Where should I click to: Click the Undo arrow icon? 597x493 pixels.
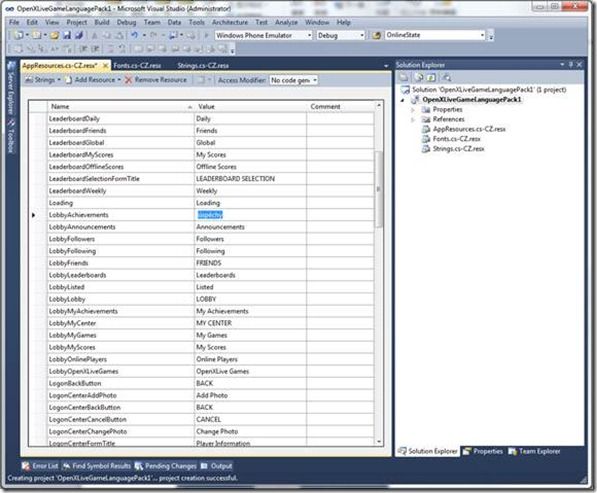click(134, 35)
